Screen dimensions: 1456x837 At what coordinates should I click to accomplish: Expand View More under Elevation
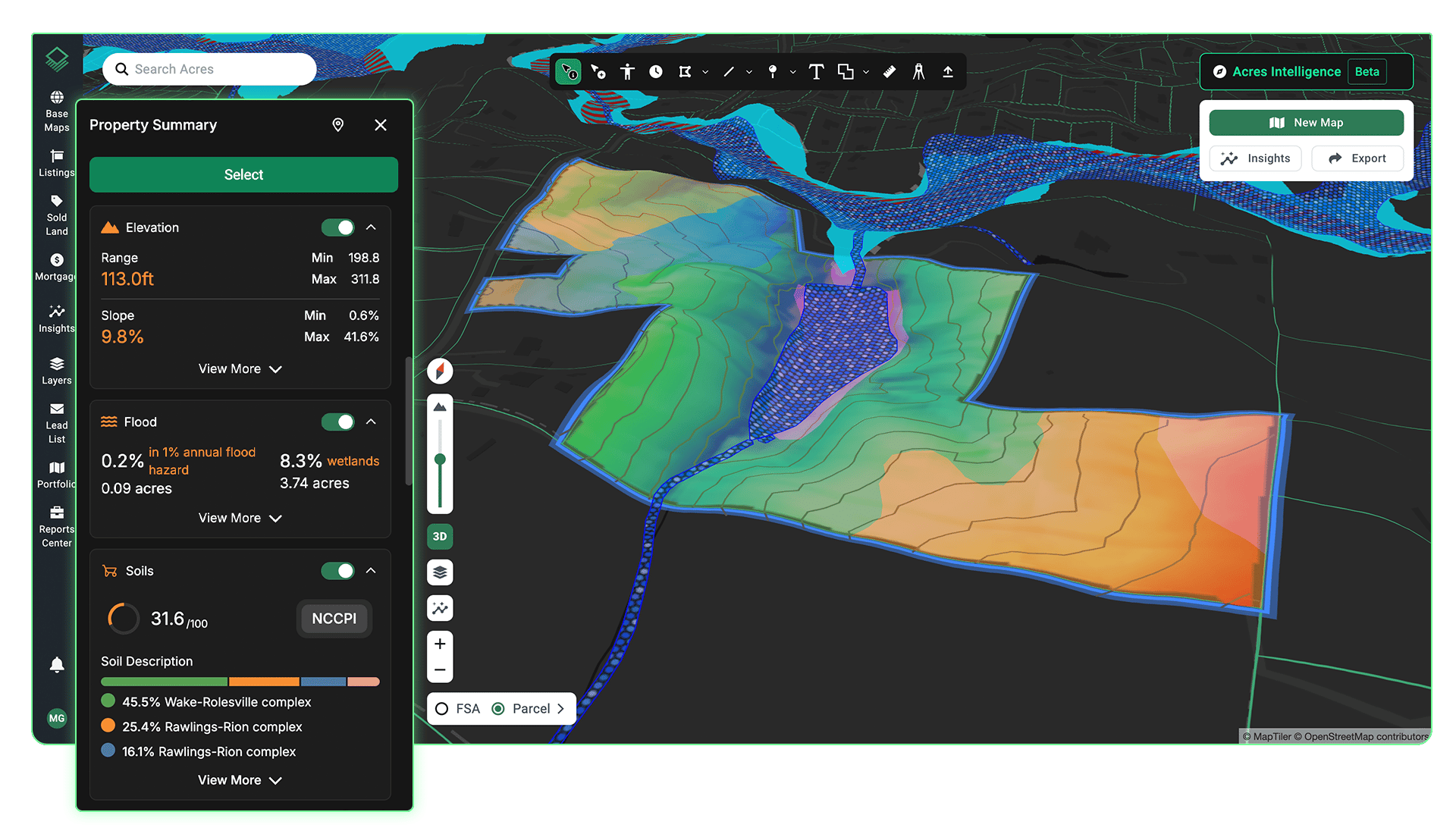click(x=240, y=368)
